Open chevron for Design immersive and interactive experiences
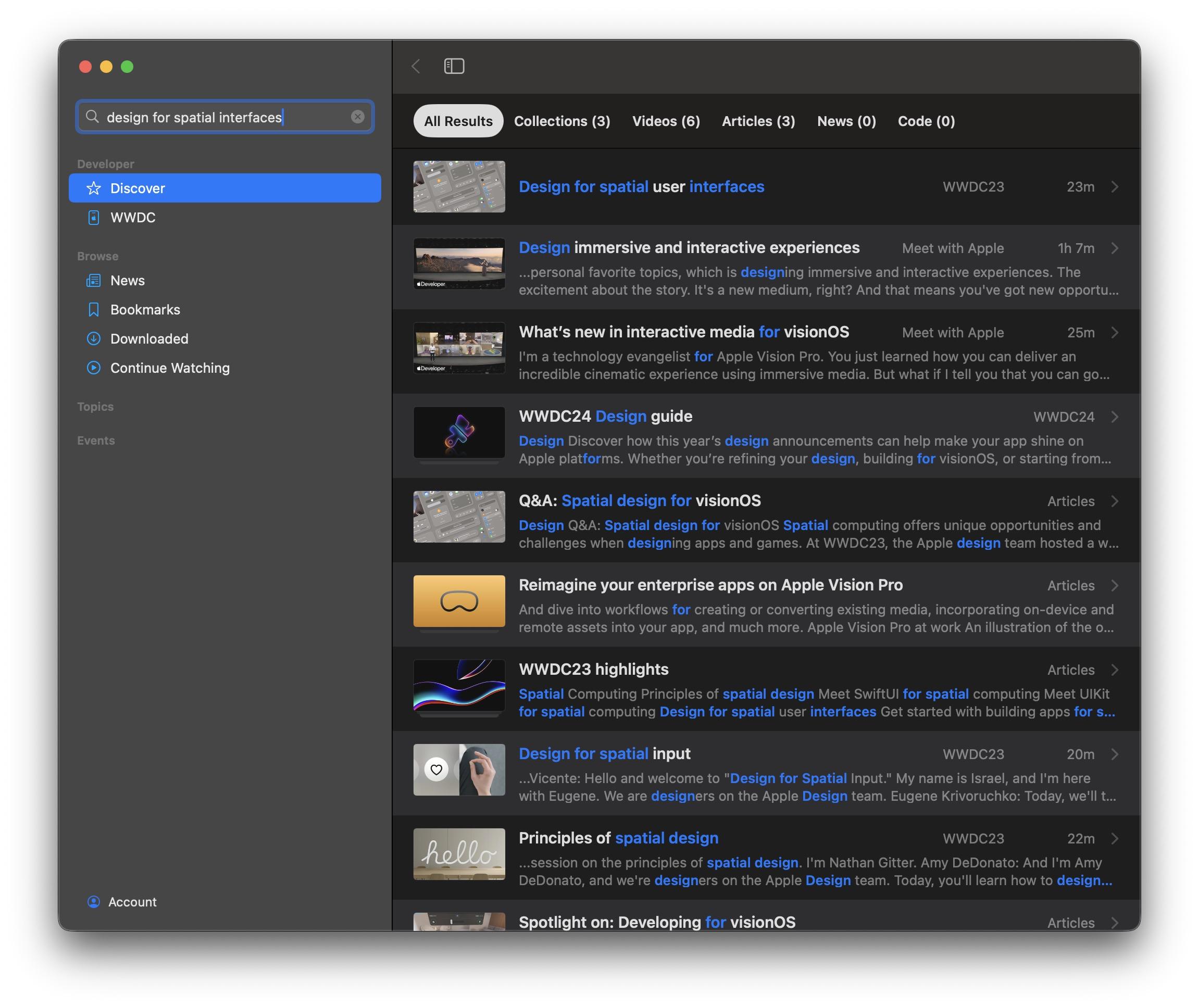1199x1008 pixels. click(x=1115, y=248)
